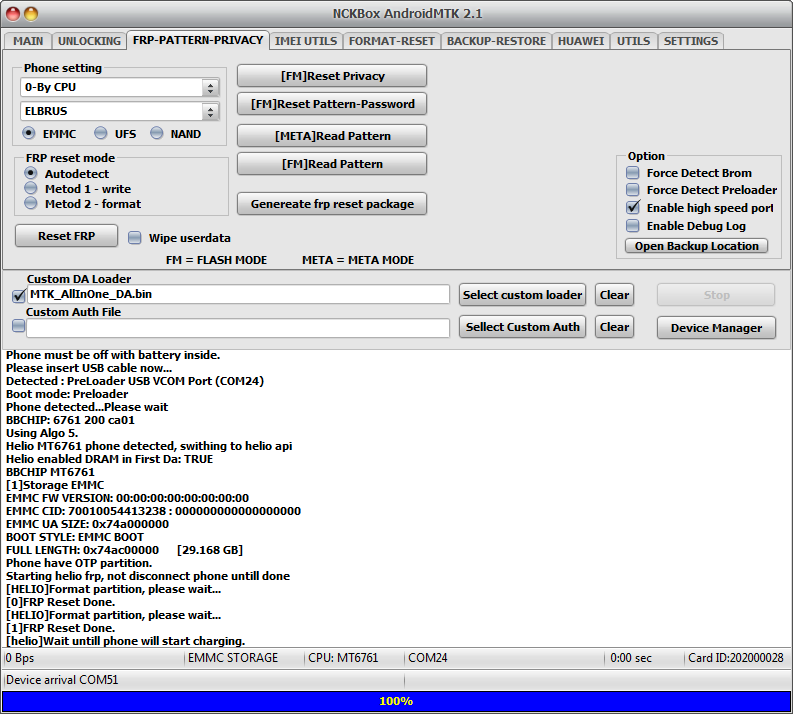Click log line 'Boot mode: Preloader'
793x714 pixels.
pyautogui.click(x=67, y=394)
